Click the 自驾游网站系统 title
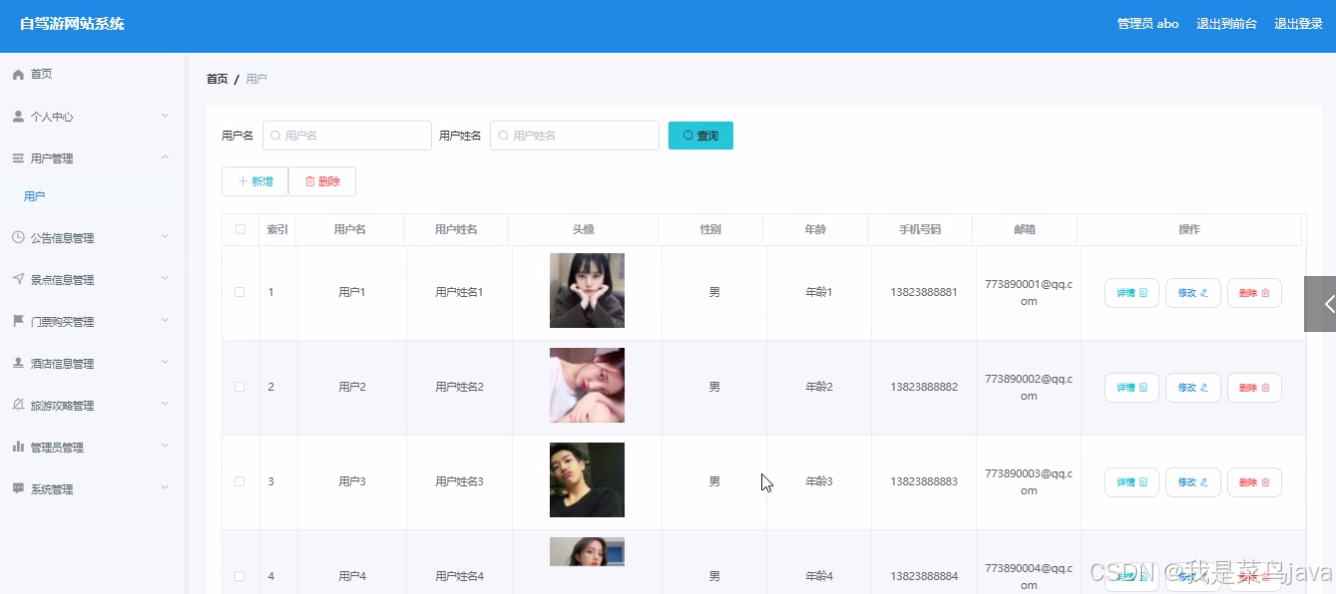Screen dimensions: 1336x594 72,24
